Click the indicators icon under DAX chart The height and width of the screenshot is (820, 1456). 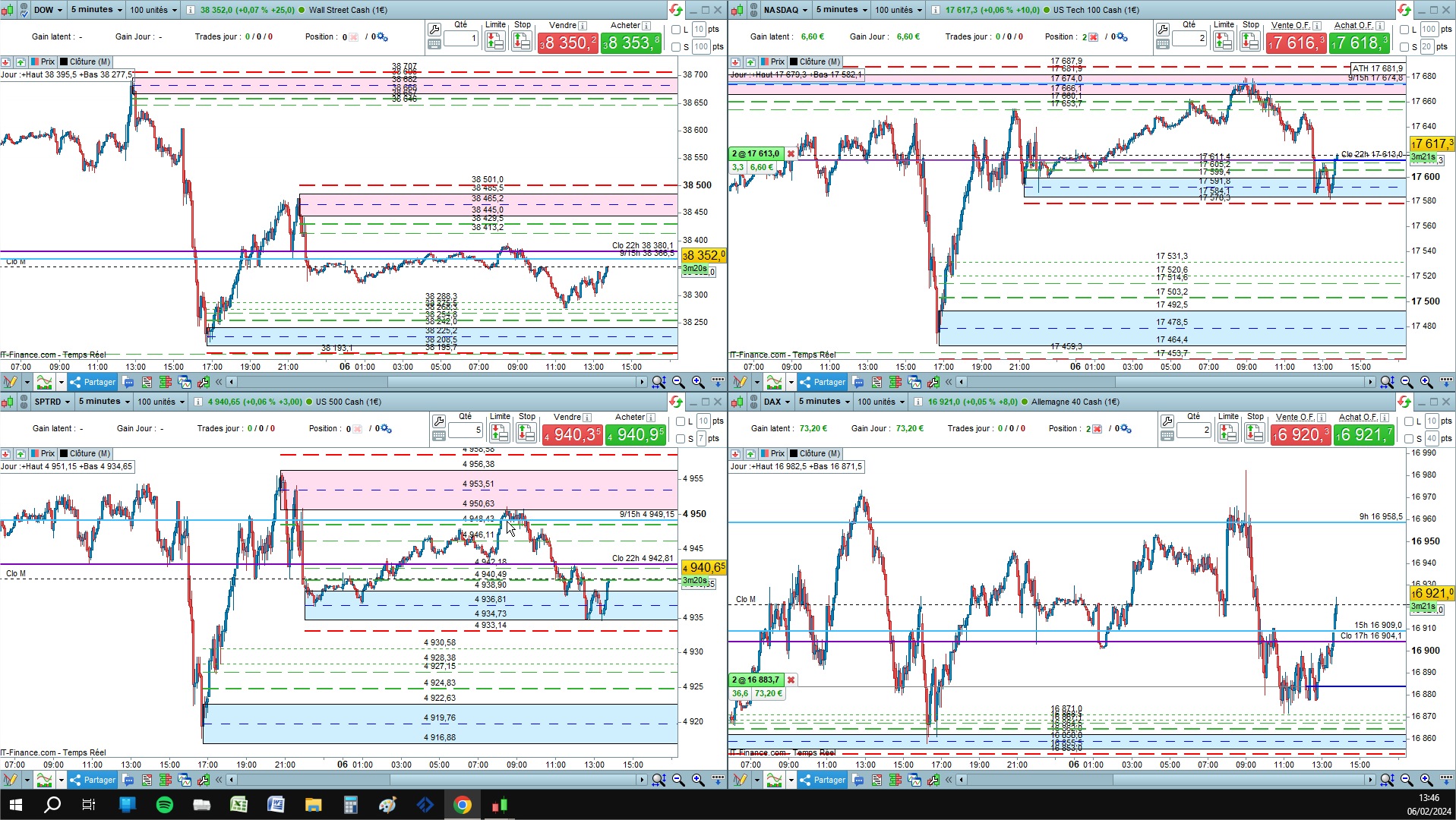773,780
